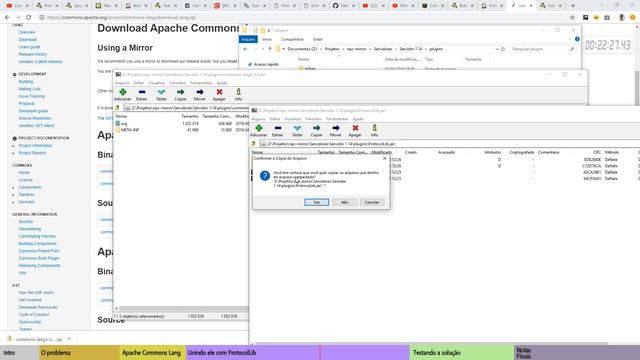Click Testar icon in commons-lang3 7-Zip window
640x360 pixels.
click(161, 92)
